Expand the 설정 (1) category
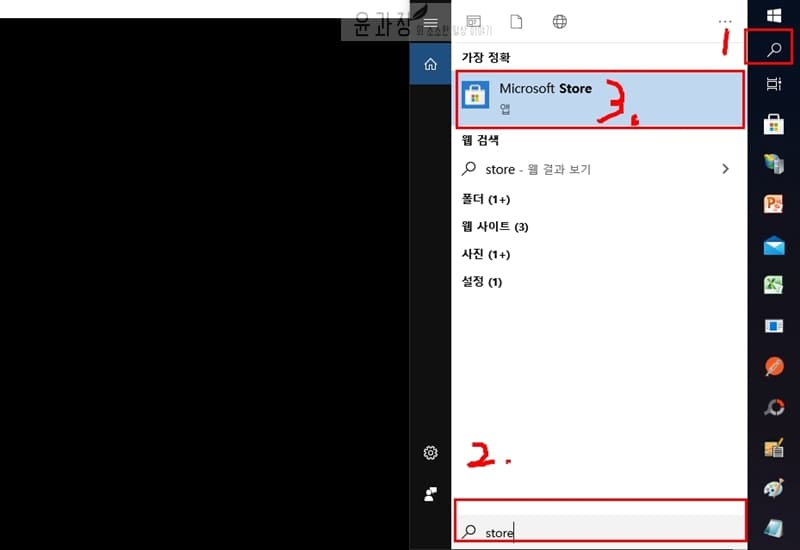Viewport: 800px width, 550px height. (482, 282)
